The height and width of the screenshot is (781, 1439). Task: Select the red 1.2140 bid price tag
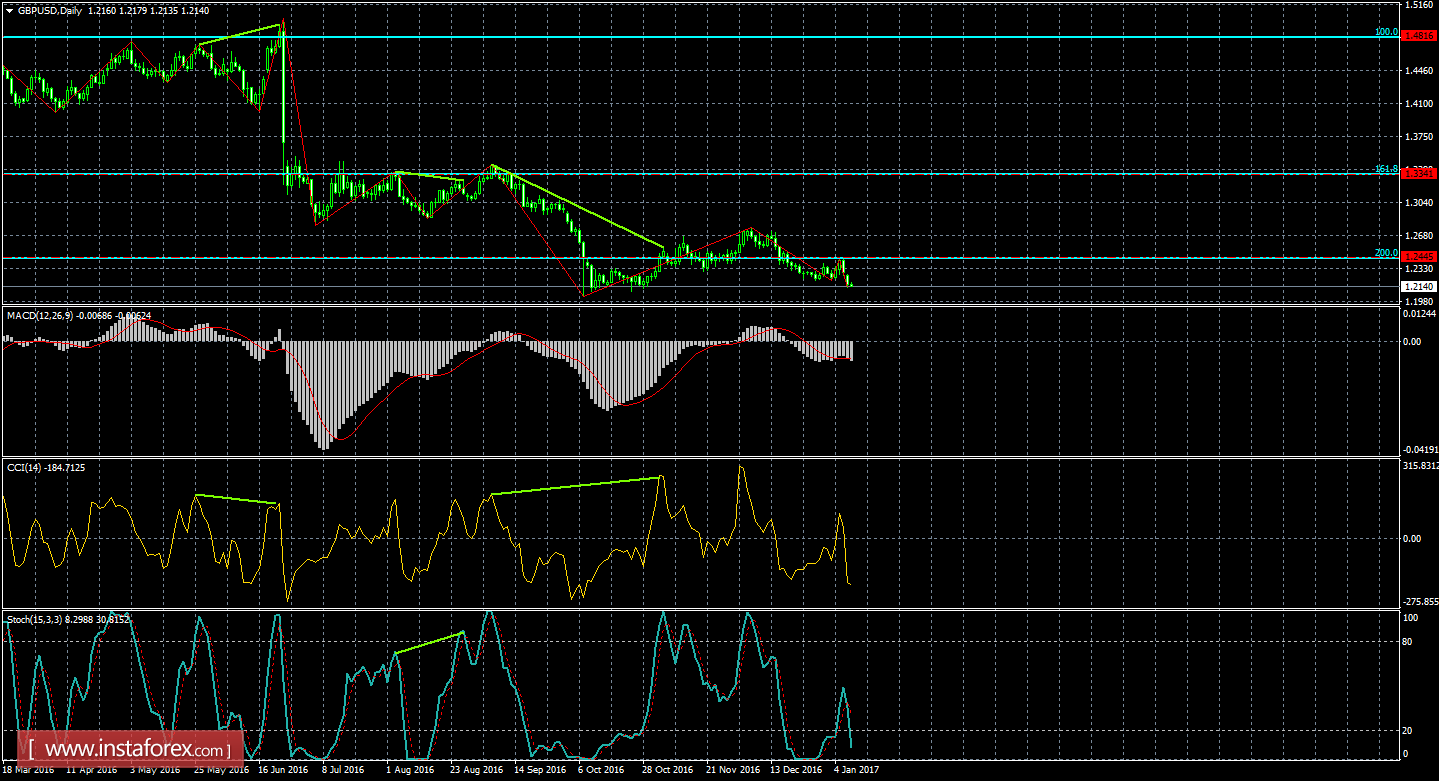pos(1417,285)
